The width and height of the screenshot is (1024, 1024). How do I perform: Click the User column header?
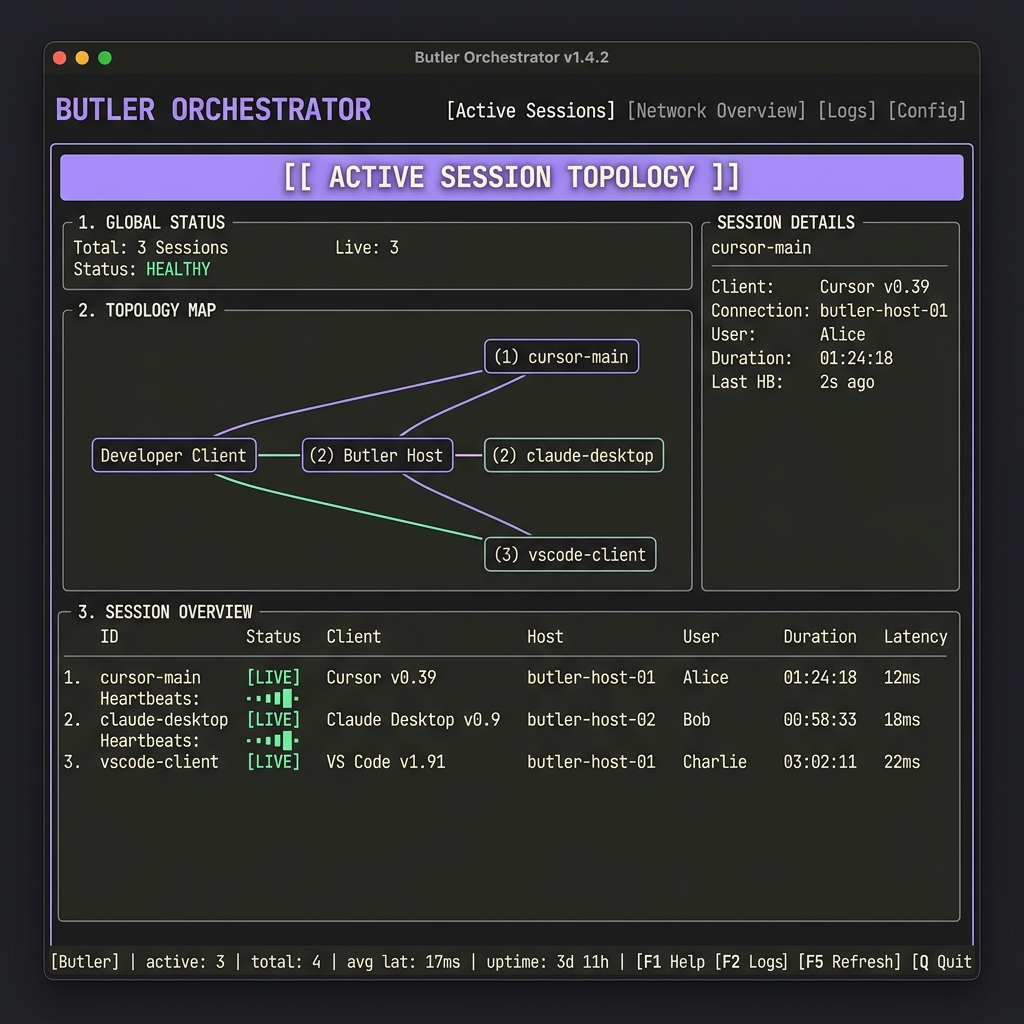click(701, 637)
